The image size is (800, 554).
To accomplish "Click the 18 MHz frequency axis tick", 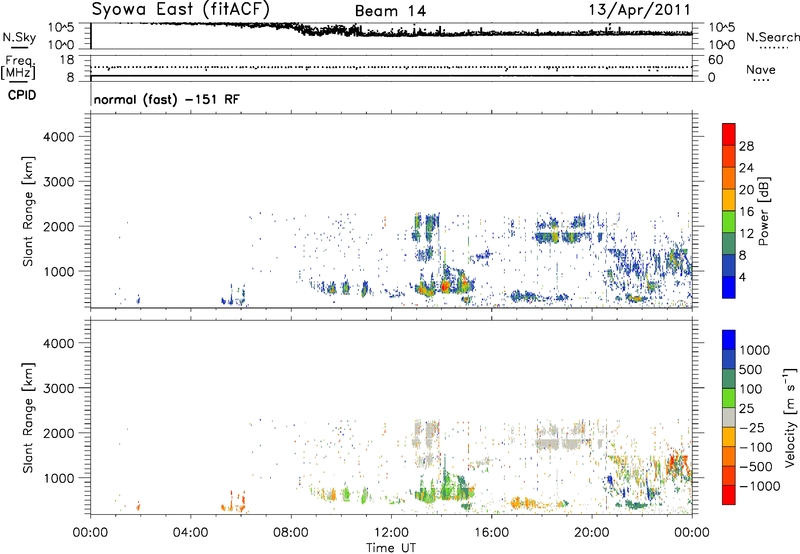I will tap(67, 60).
